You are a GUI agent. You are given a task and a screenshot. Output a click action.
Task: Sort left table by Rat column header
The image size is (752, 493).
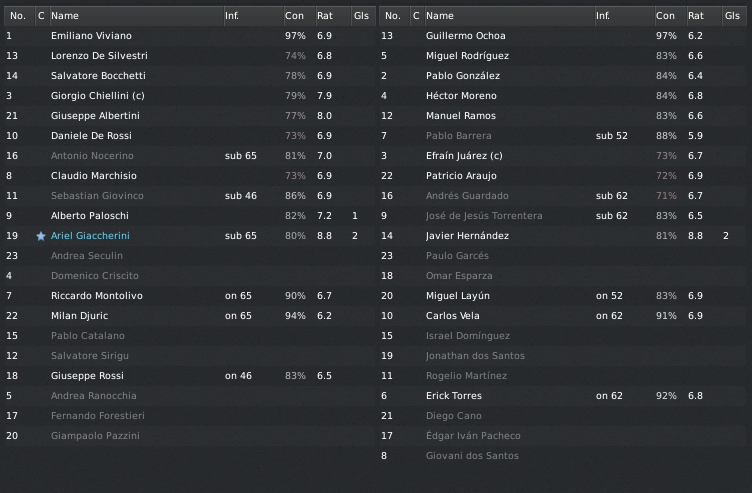click(x=325, y=16)
